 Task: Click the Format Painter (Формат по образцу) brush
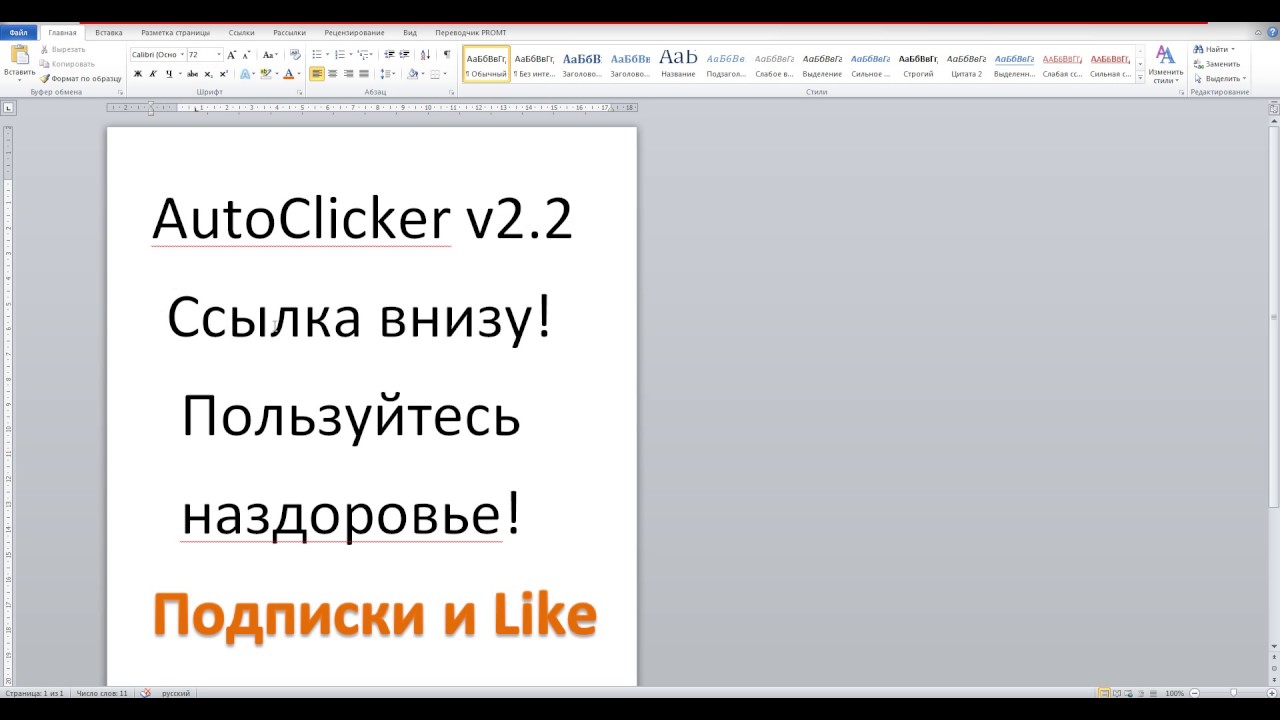click(x=80, y=78)
